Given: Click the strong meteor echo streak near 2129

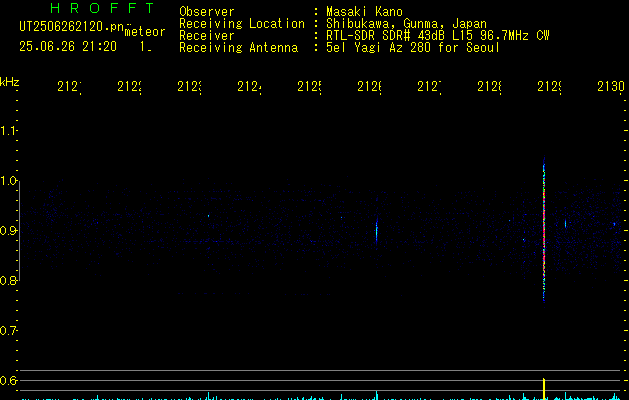Looking at the screenshot, I should pos(544,229).
